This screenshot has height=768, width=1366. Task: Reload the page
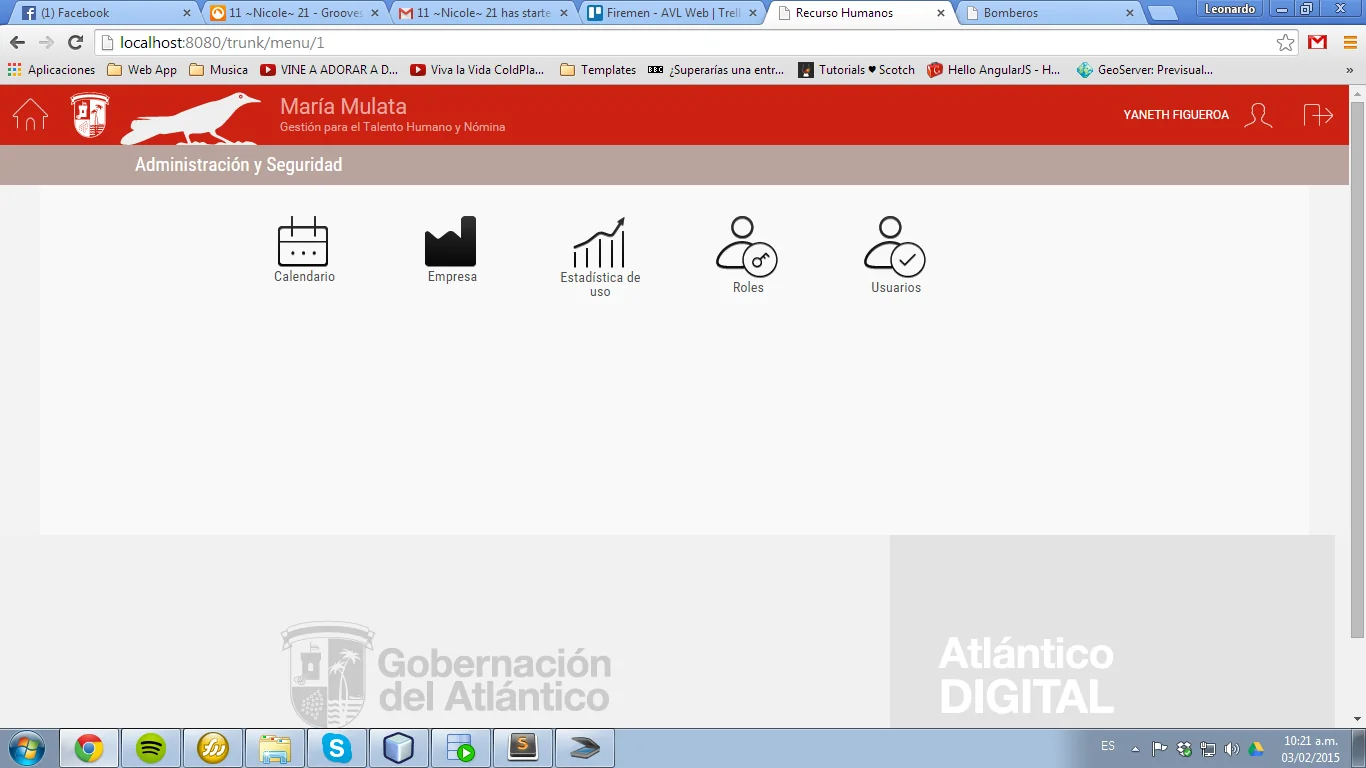point(75,43)
